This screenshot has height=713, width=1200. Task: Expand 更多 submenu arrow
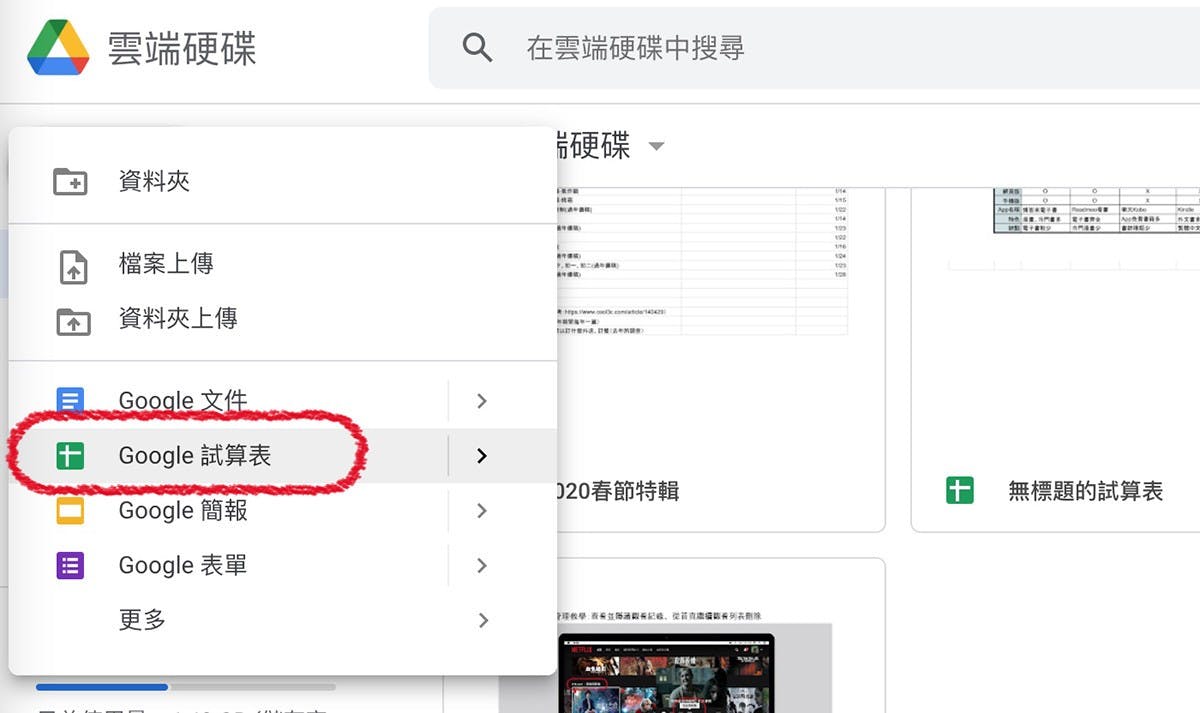(483, 620)
